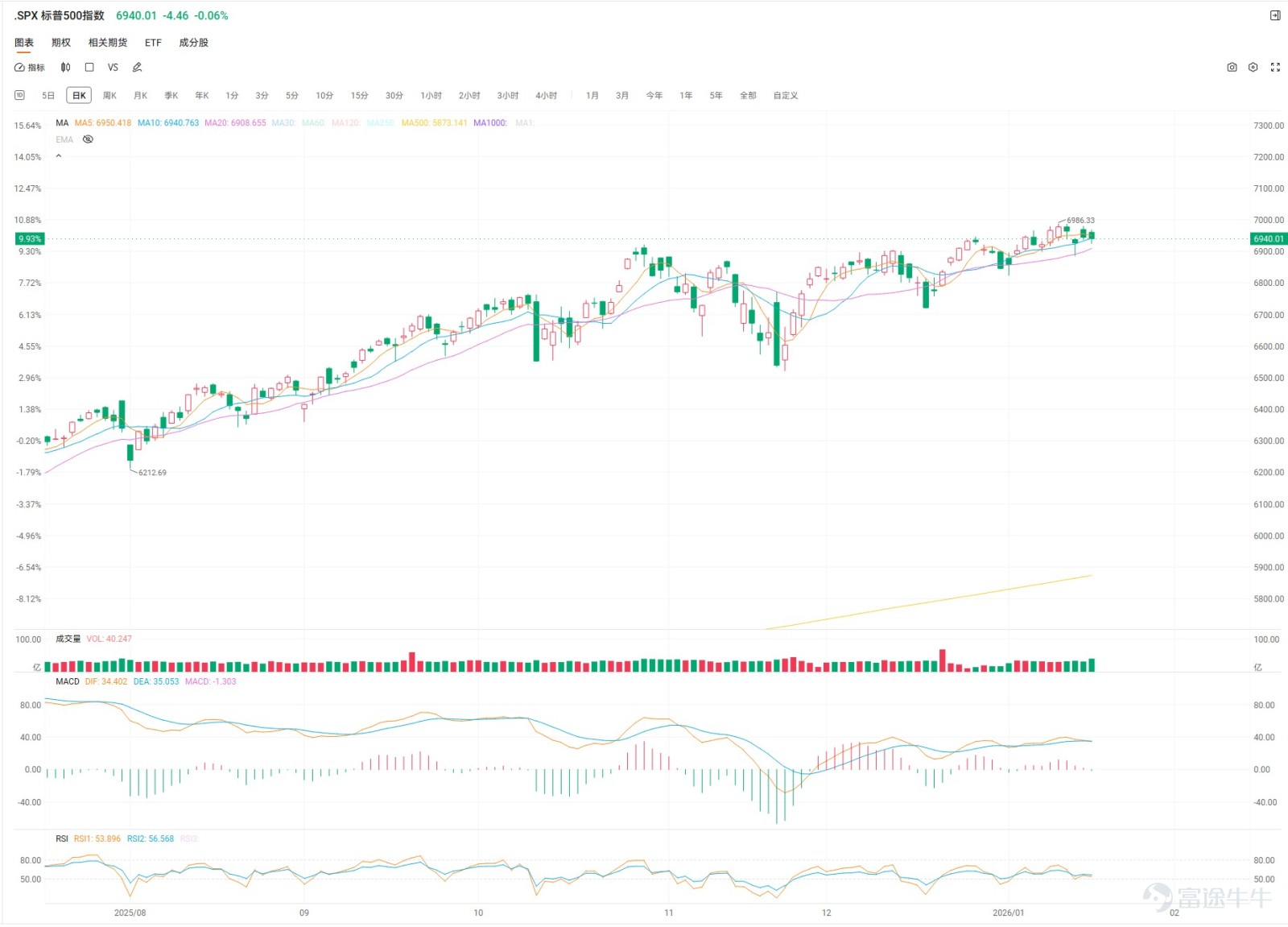This screenshot has width=1288, height=927.
Task: Switch to the 图表 tab
Action: (x=24, y=43)
